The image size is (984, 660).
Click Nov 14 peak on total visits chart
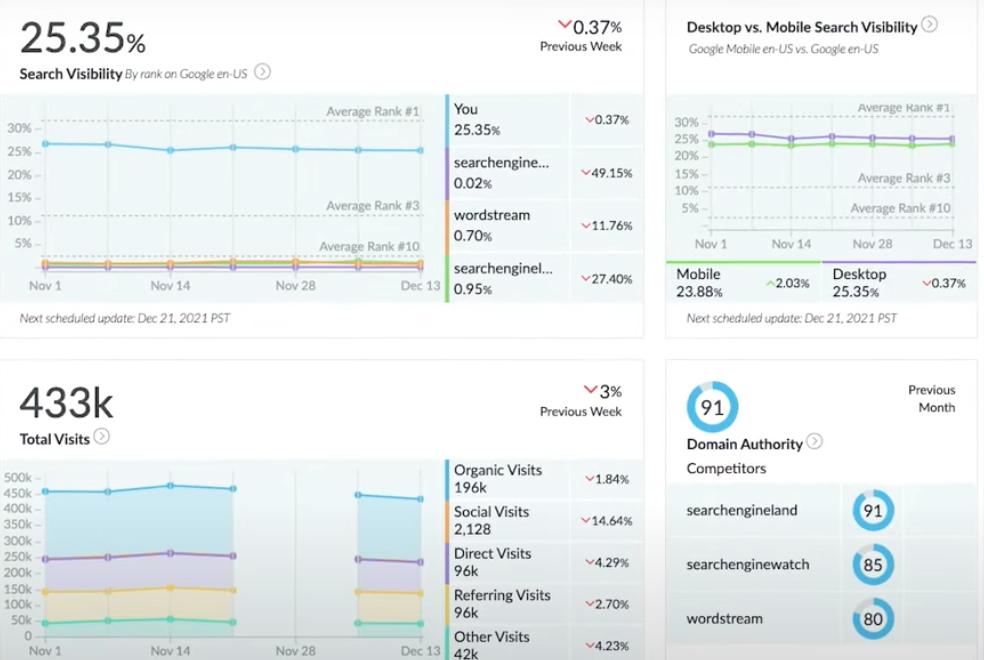tap(170, 486)
